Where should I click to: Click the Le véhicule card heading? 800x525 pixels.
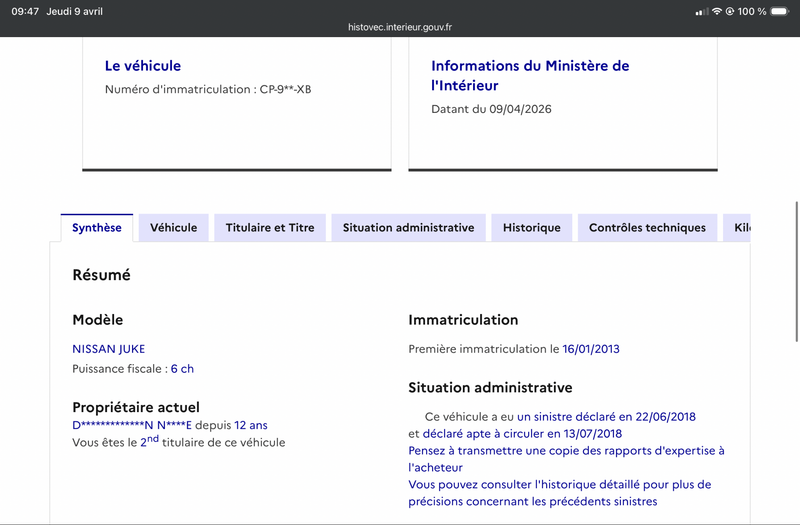click(143, 66)
